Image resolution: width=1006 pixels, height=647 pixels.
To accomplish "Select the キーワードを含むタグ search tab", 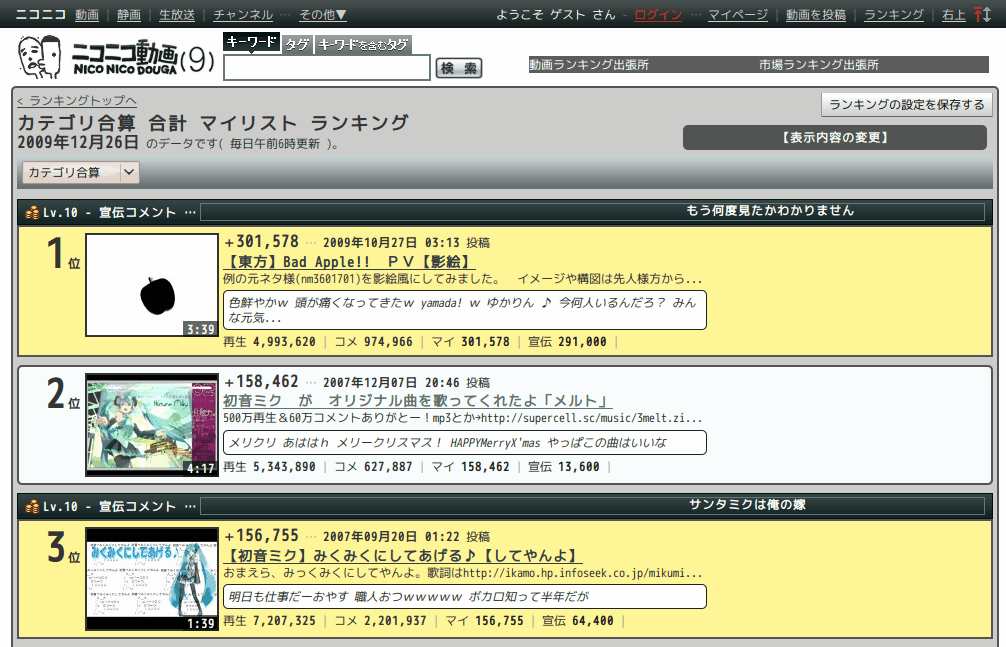I will coord(363,44).
